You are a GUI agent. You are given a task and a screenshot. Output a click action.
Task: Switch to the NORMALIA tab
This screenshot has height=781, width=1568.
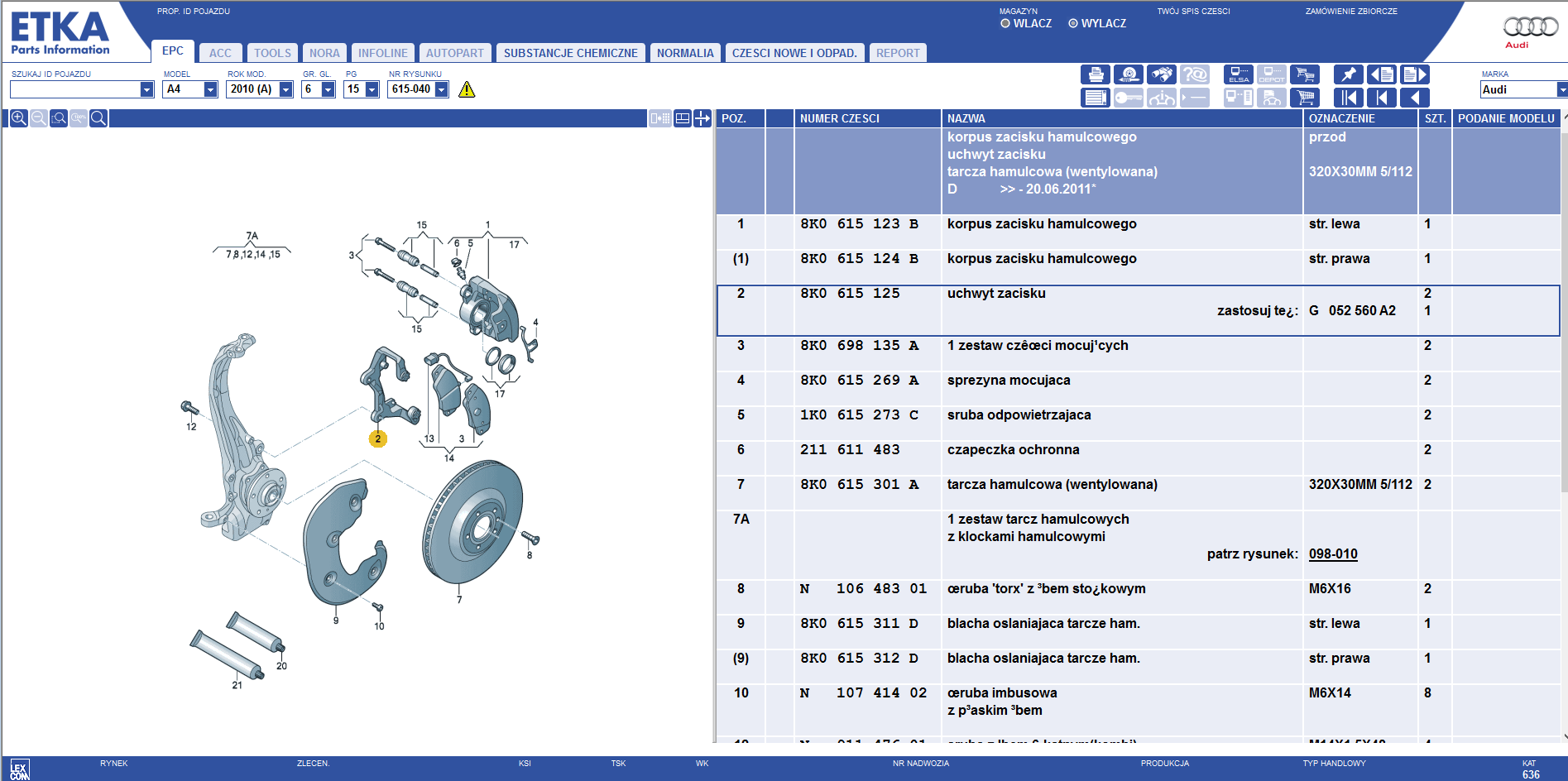click(685, 53)
